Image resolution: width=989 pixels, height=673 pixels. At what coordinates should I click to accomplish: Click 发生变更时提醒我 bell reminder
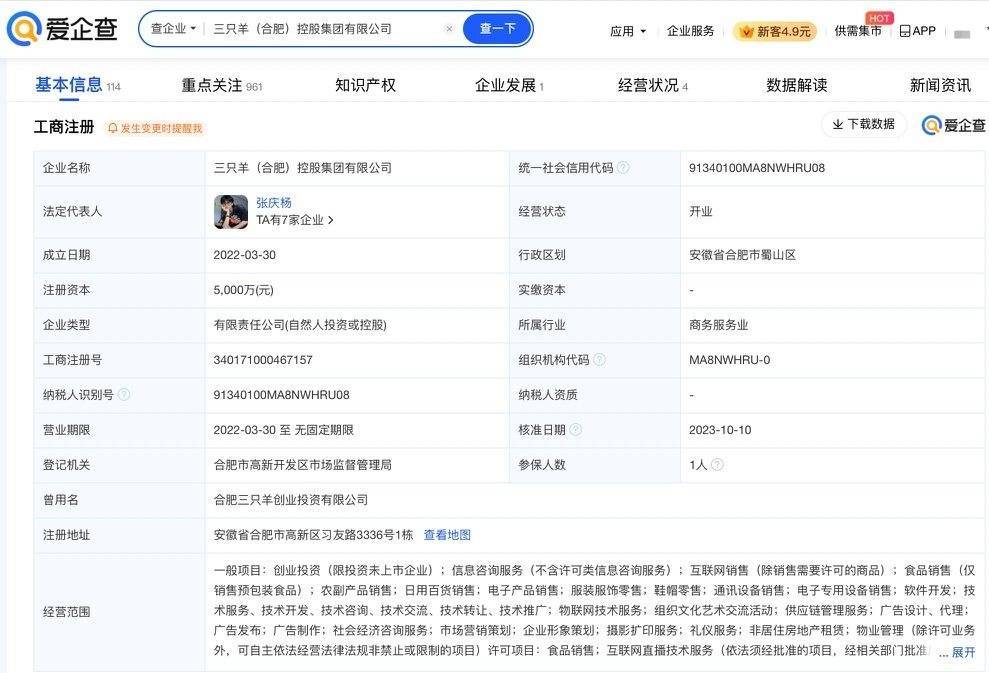pyautogui.click(x=155, y=128)
